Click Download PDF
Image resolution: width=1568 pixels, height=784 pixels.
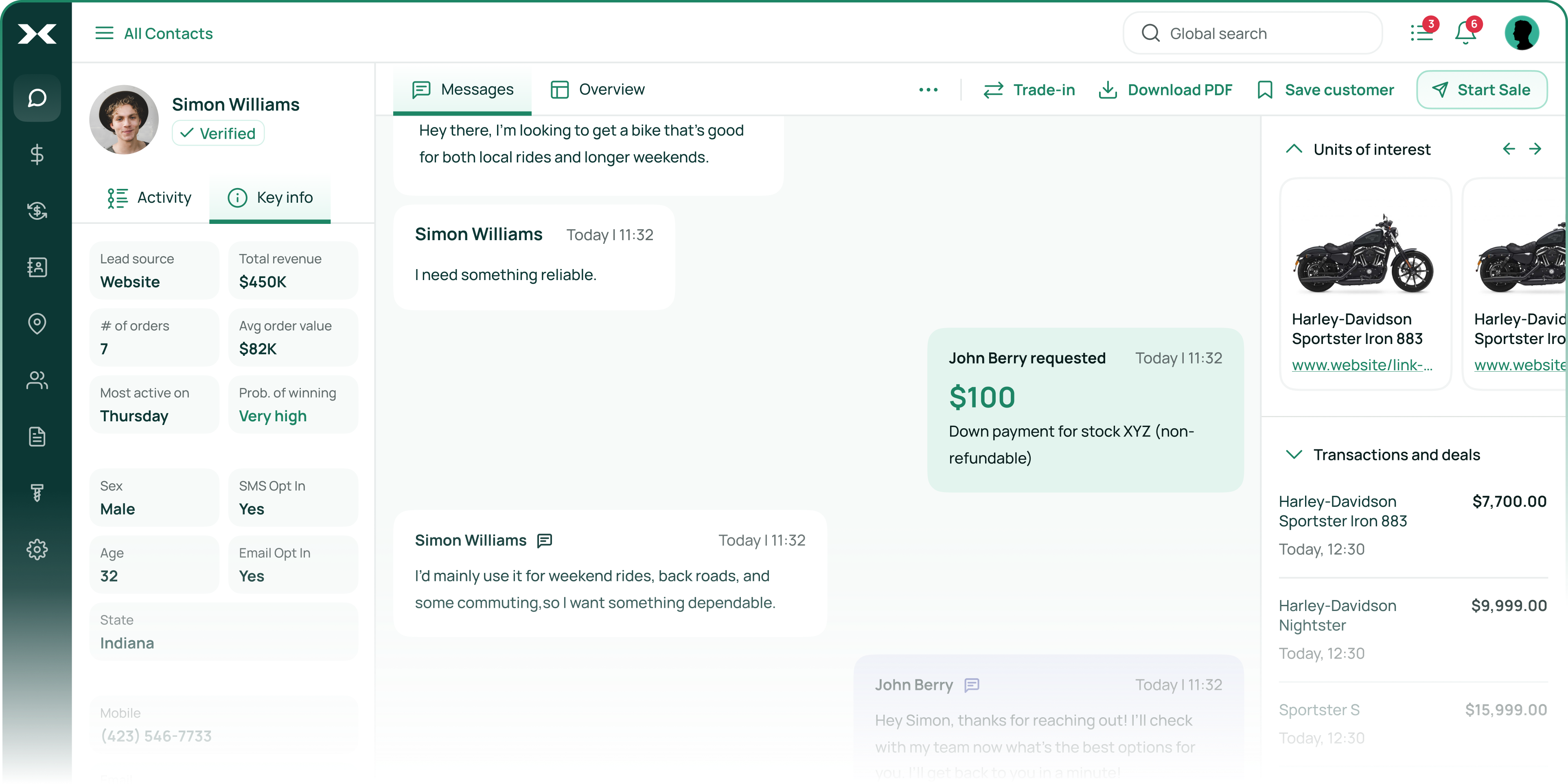pos(1165,90)
